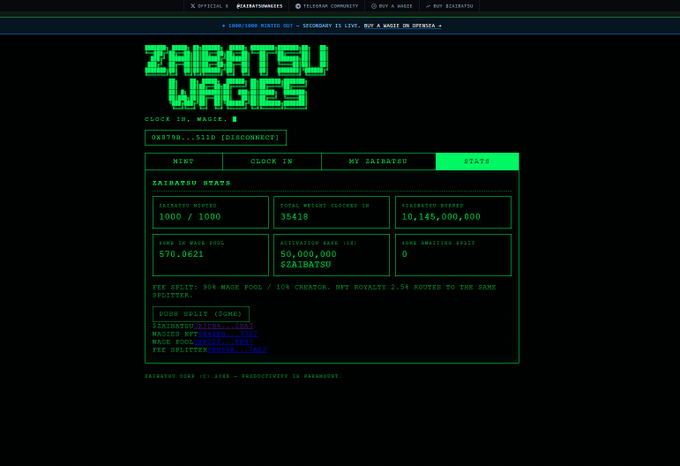680x466 pixels.
Task: Open the Fee Splitter contract address link
Action: click(237, 350)
